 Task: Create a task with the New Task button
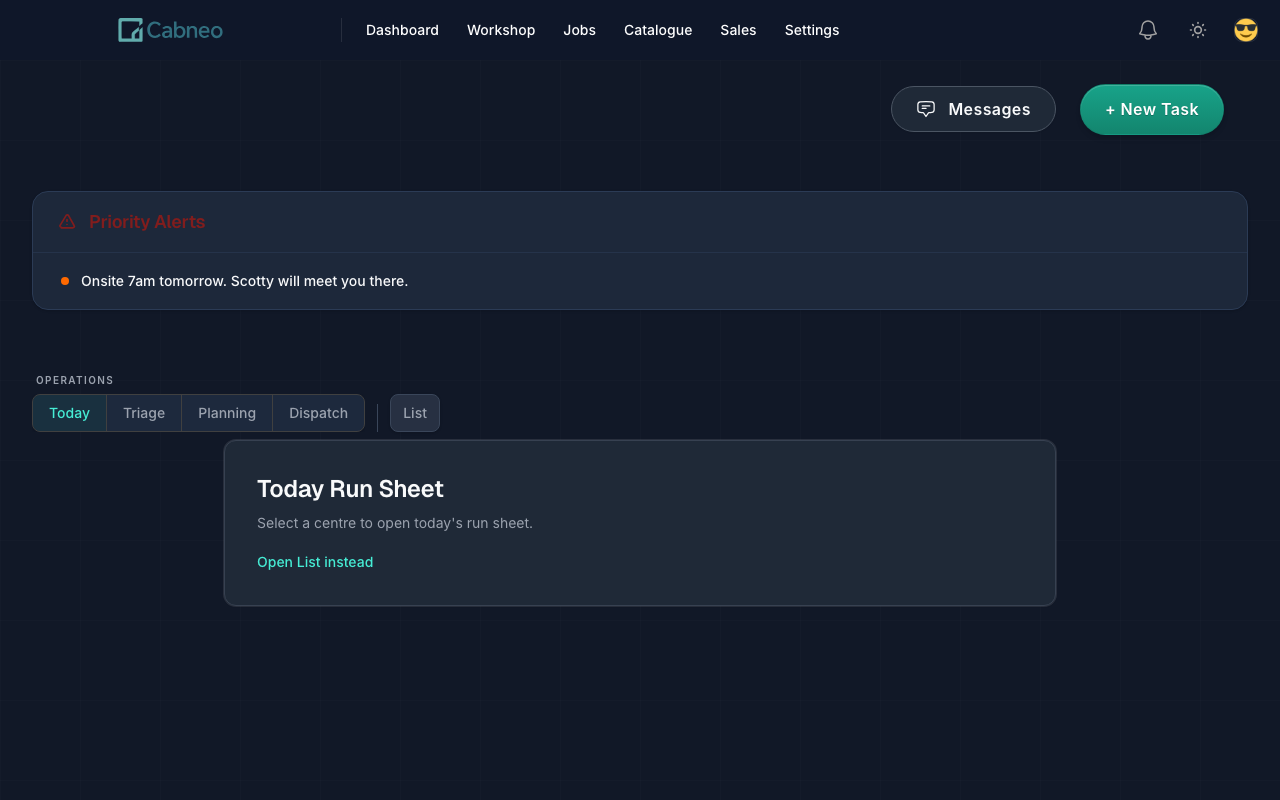tap(1151, 109)
